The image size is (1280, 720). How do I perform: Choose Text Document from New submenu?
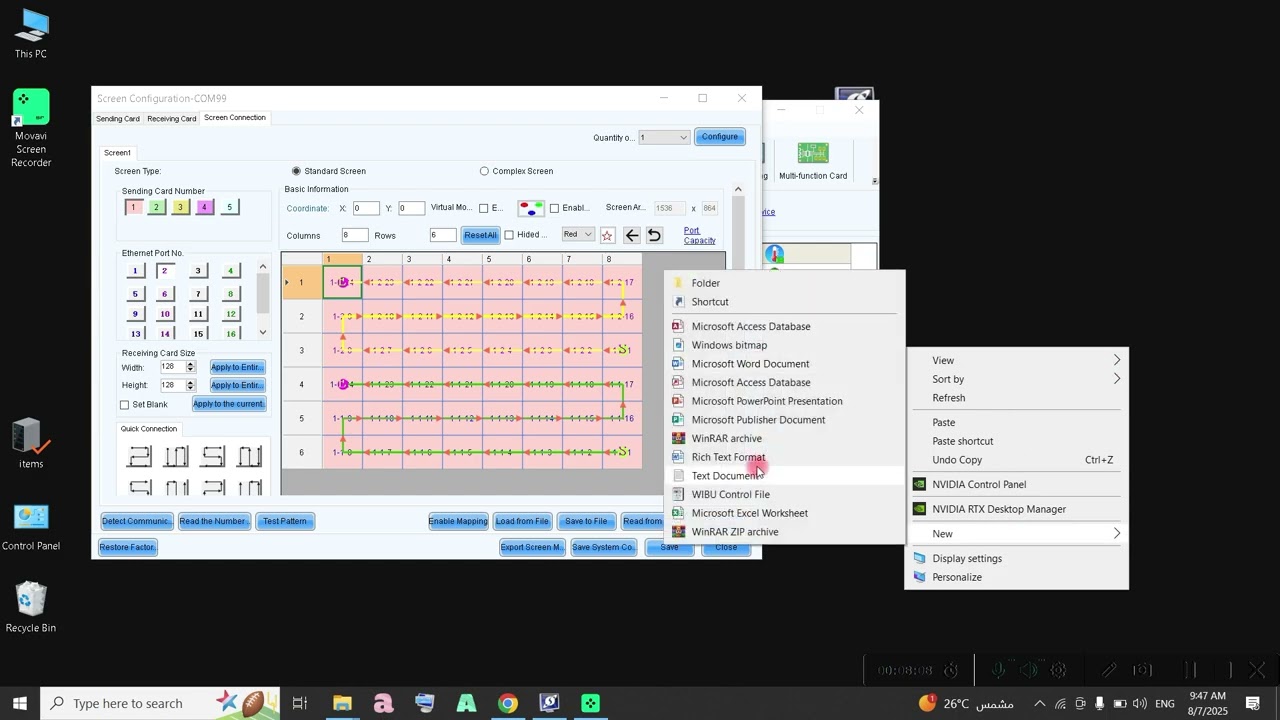(x=785, y=476)
